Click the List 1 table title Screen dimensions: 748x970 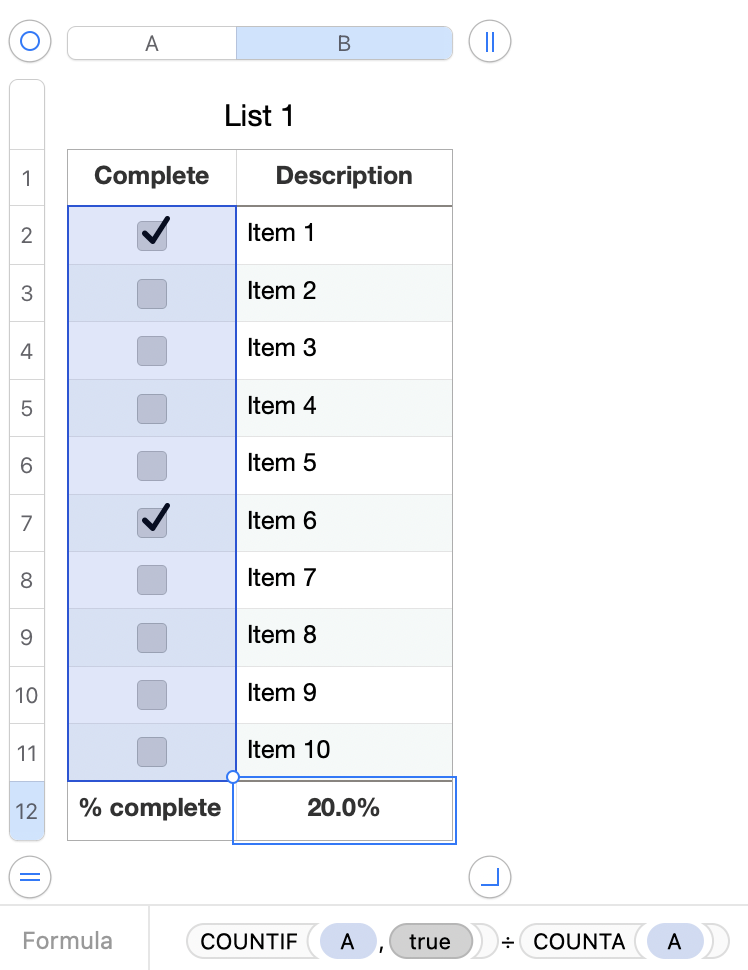tap(259, 116)
